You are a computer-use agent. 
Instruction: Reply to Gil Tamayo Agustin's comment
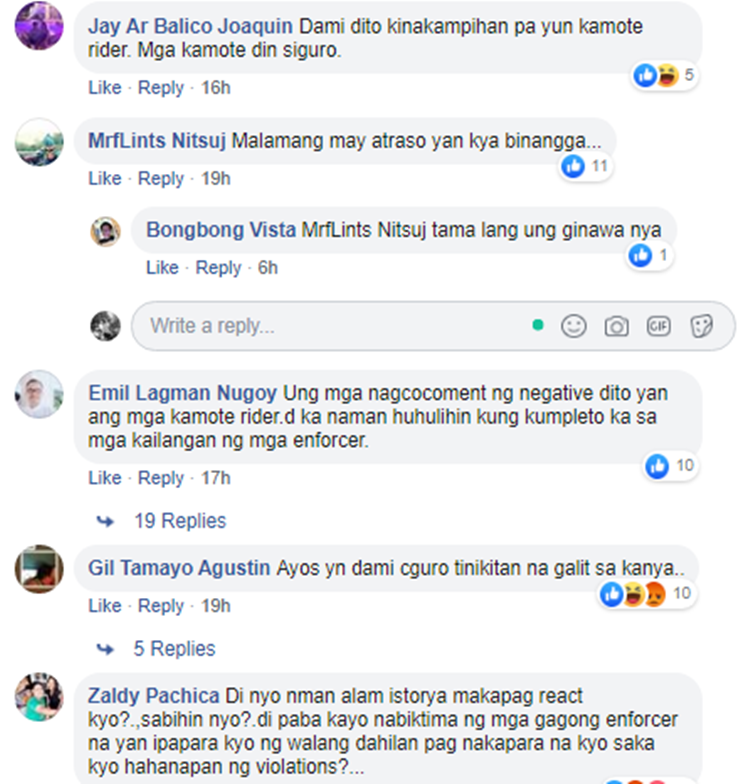[x=161, y=606]
